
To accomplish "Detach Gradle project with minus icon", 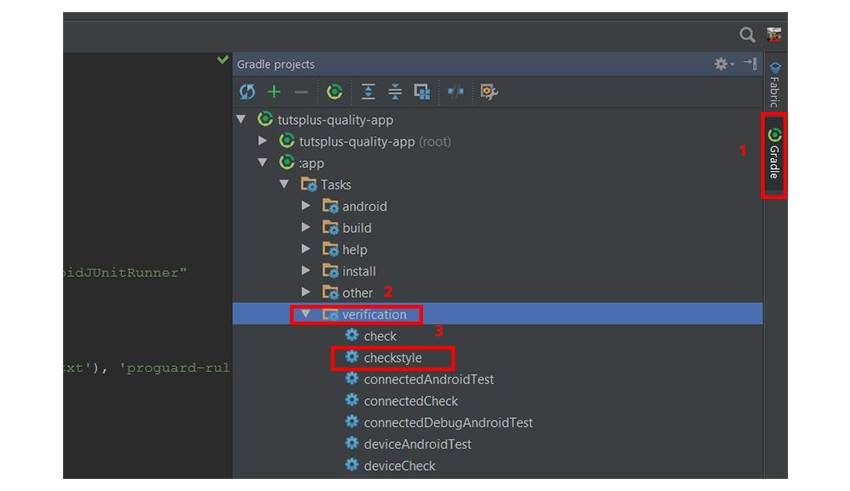I will (301, 92).
